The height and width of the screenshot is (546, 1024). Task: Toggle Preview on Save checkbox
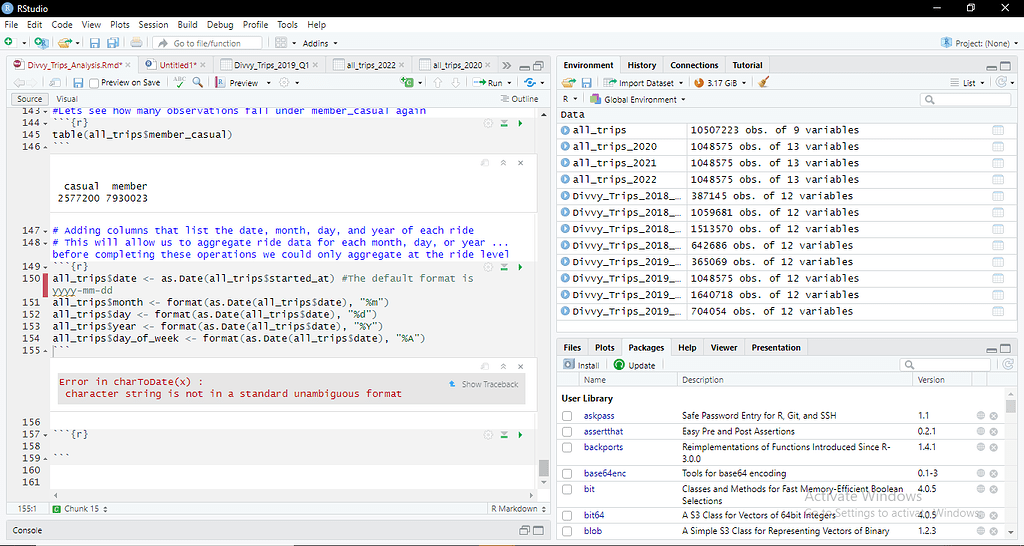(94, 83)
